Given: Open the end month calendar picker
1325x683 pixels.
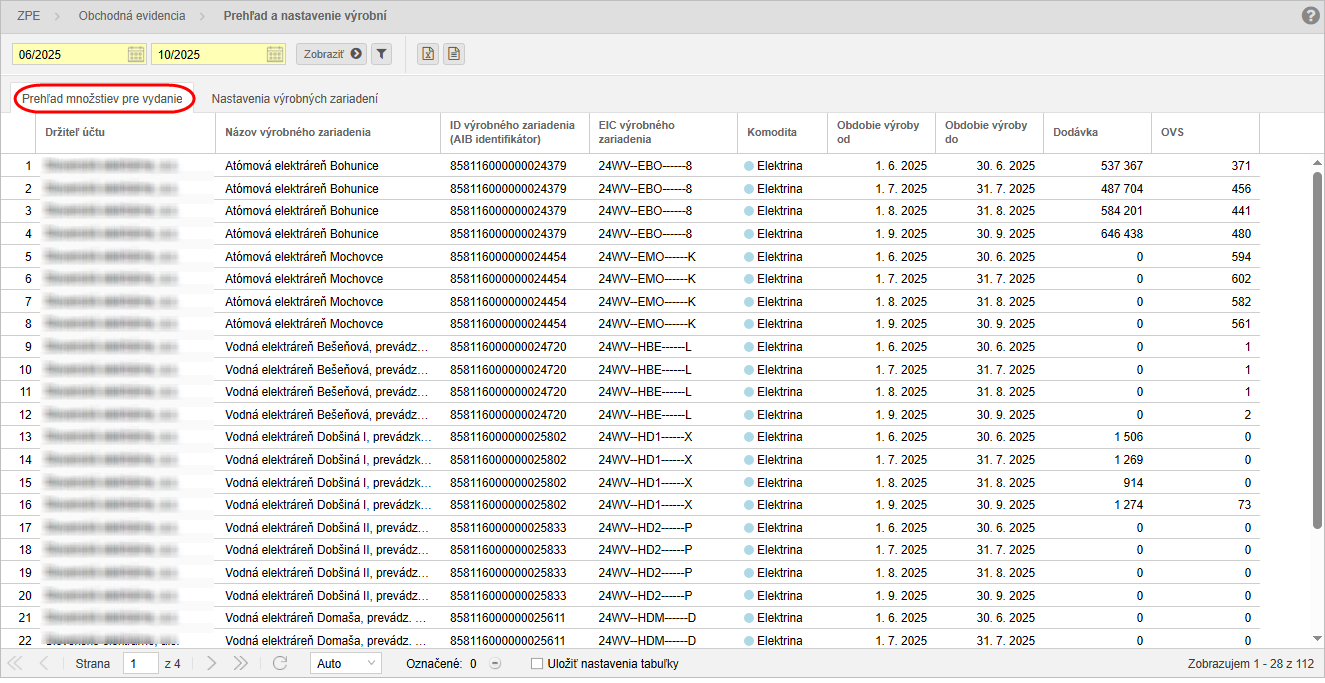Looking at the screenshot, I should coord(275,54).
